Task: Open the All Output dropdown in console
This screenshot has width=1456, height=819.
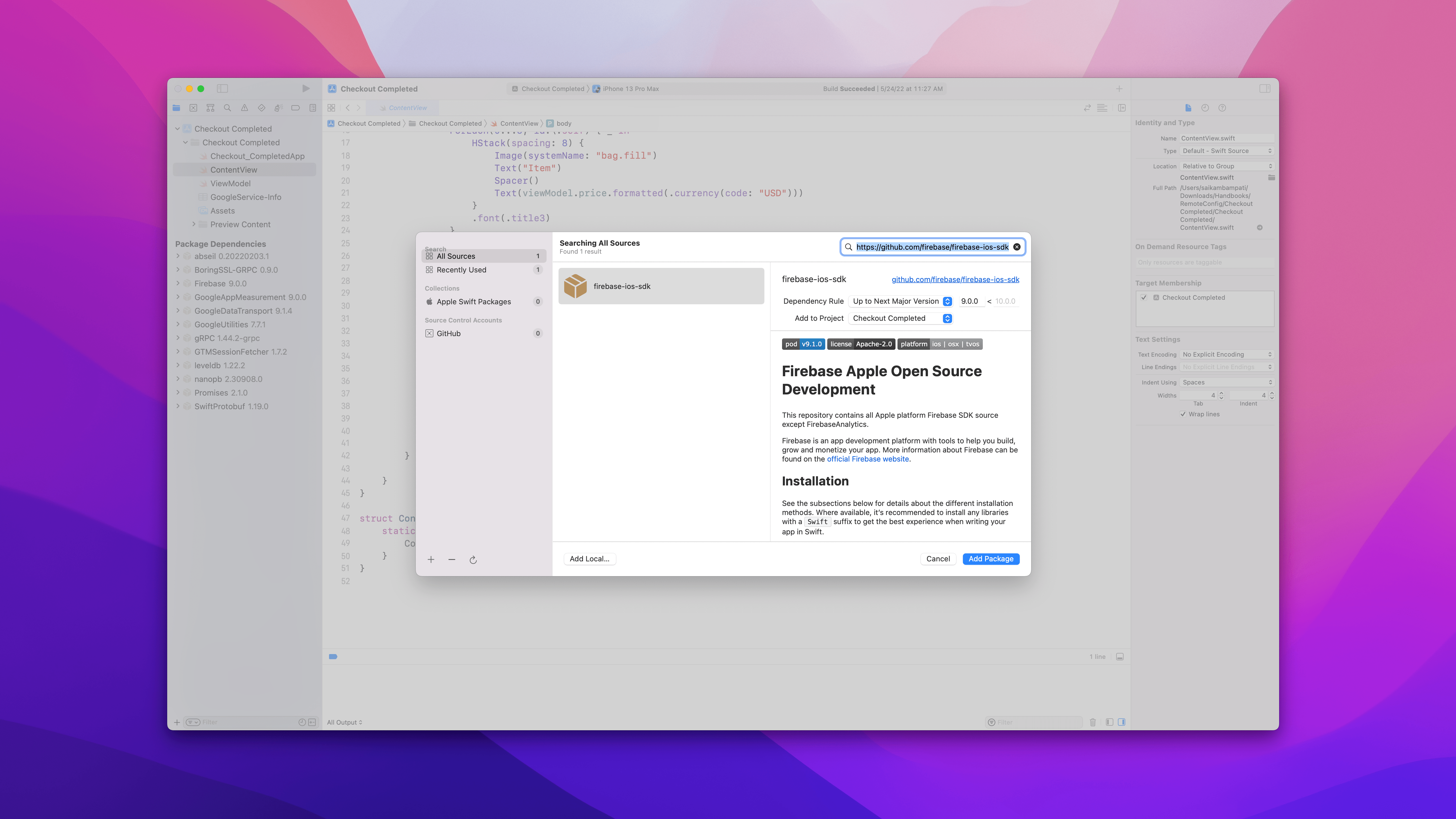Action: (x=344, y=722)
